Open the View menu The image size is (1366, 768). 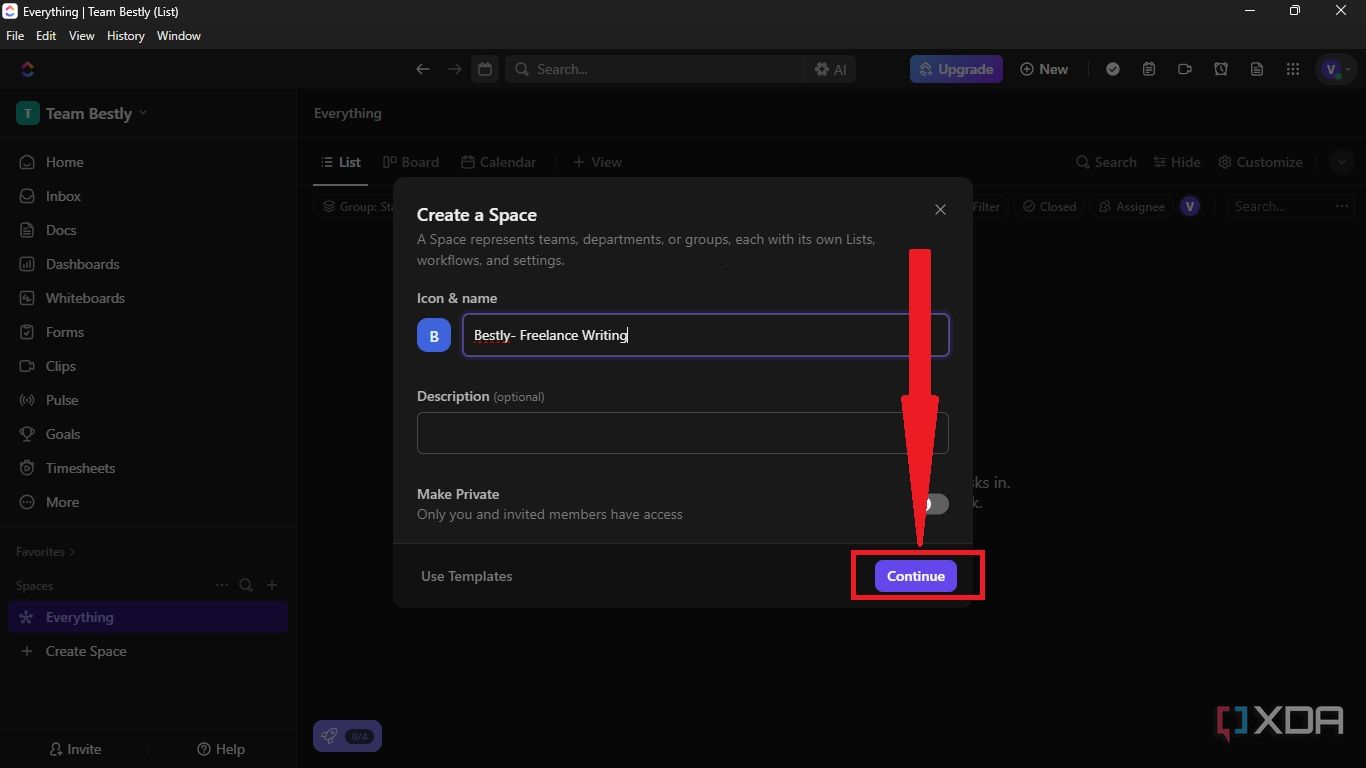[x=81, y=36]
